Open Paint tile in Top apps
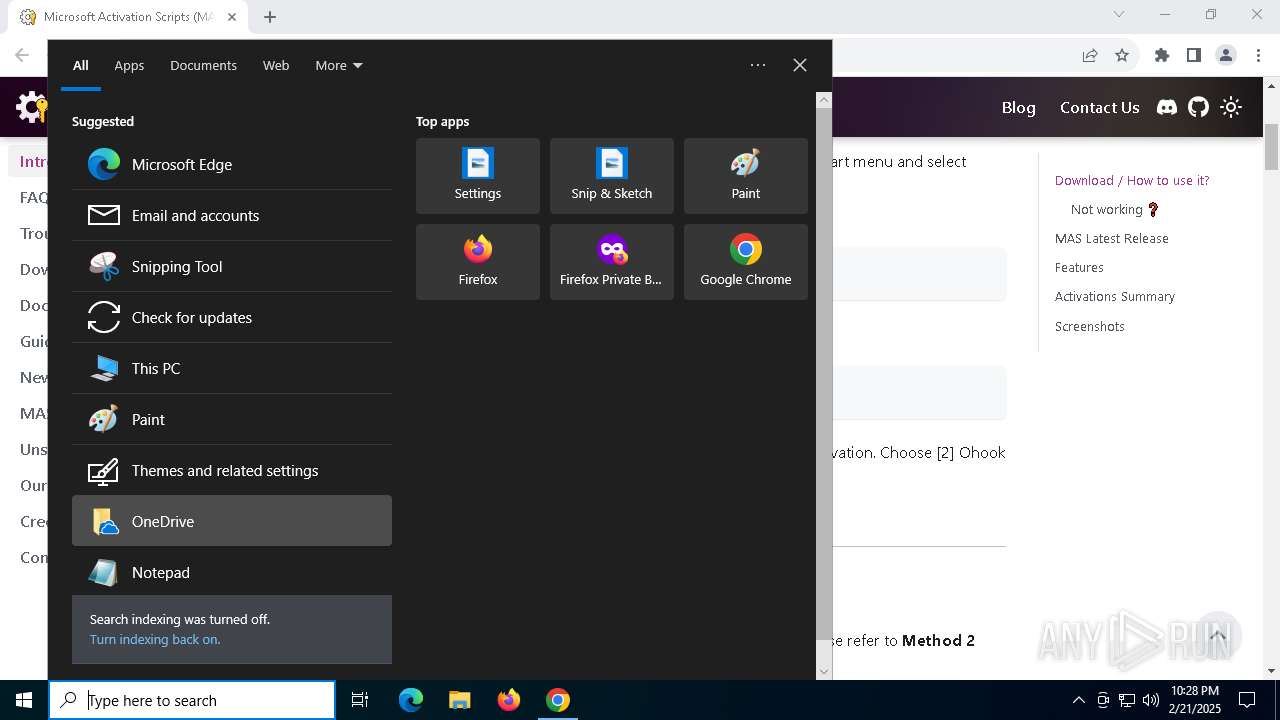 click(746, 176)
